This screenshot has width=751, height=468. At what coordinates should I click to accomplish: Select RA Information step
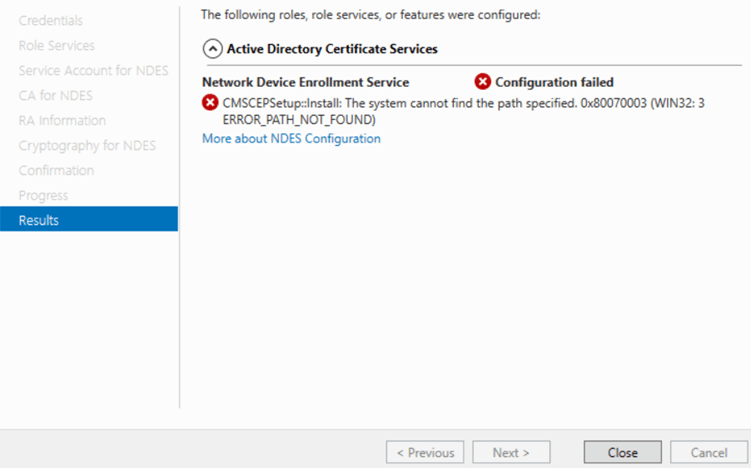click(x=62, y=120)
